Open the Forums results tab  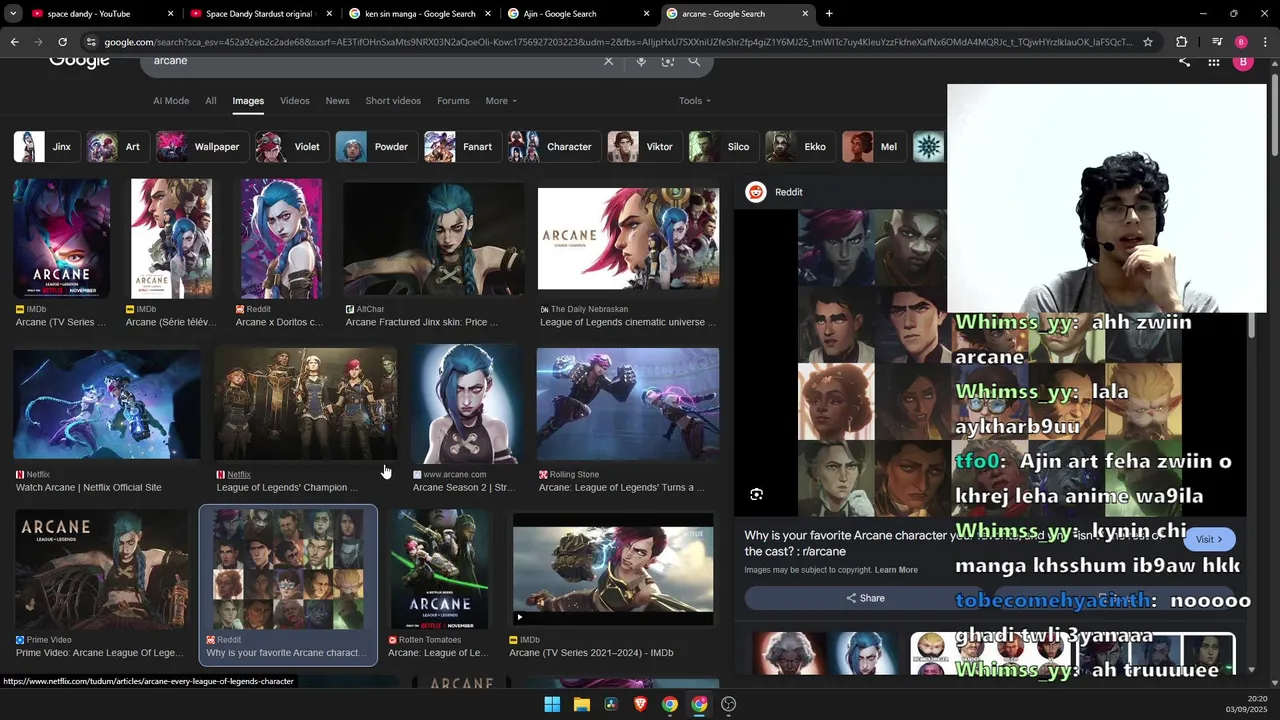453,101
